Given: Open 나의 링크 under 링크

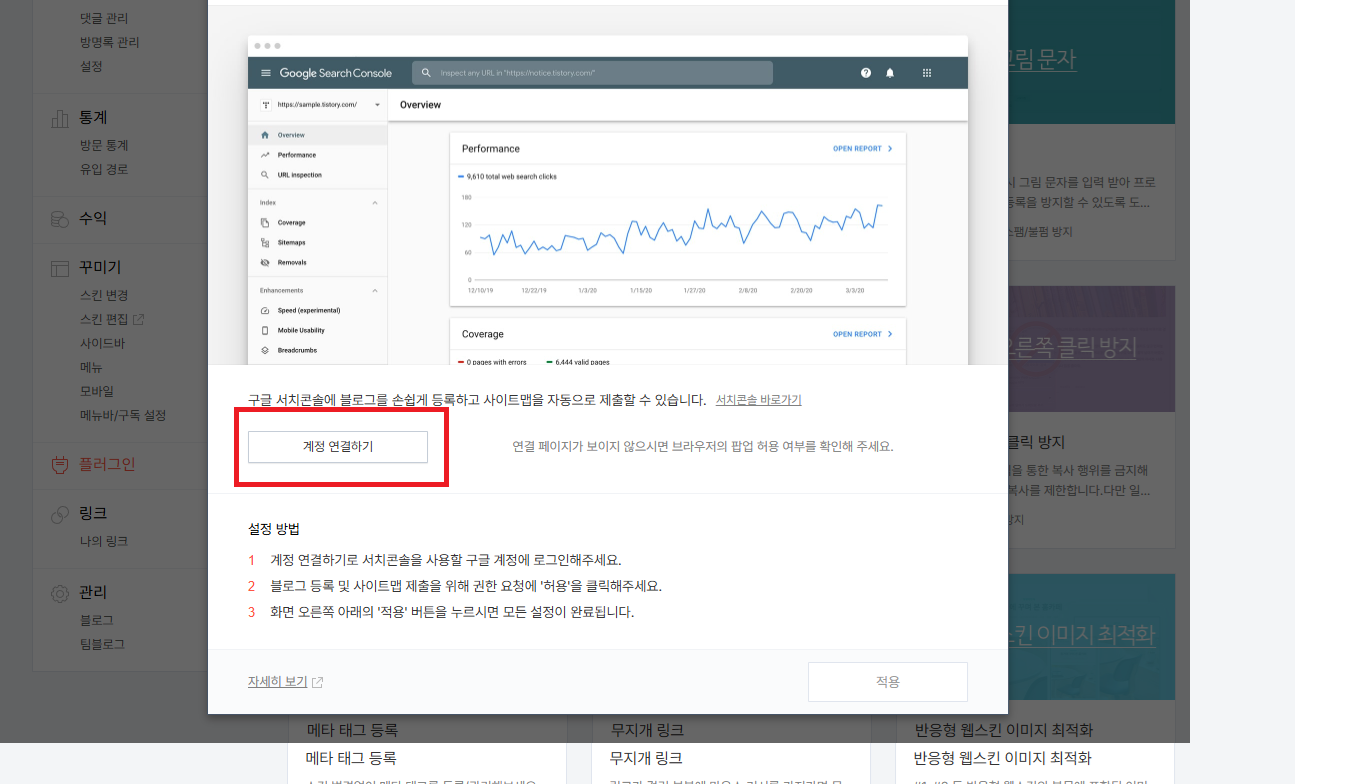Looking at the screenshot, I should [x=104, y=541].
